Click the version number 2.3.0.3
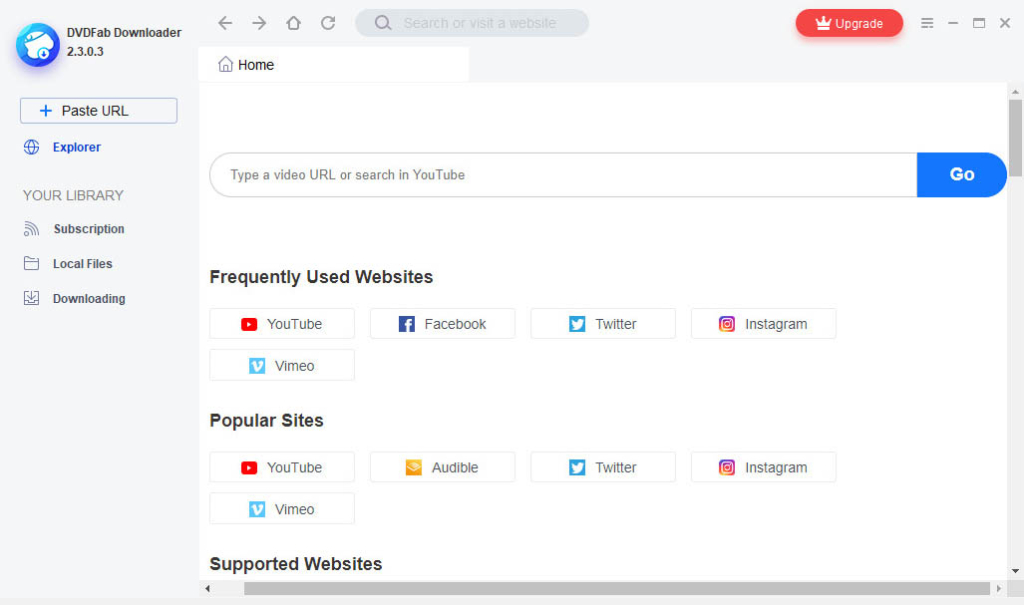The width and height of the screenshot is (1024, 605). point(85,52)
